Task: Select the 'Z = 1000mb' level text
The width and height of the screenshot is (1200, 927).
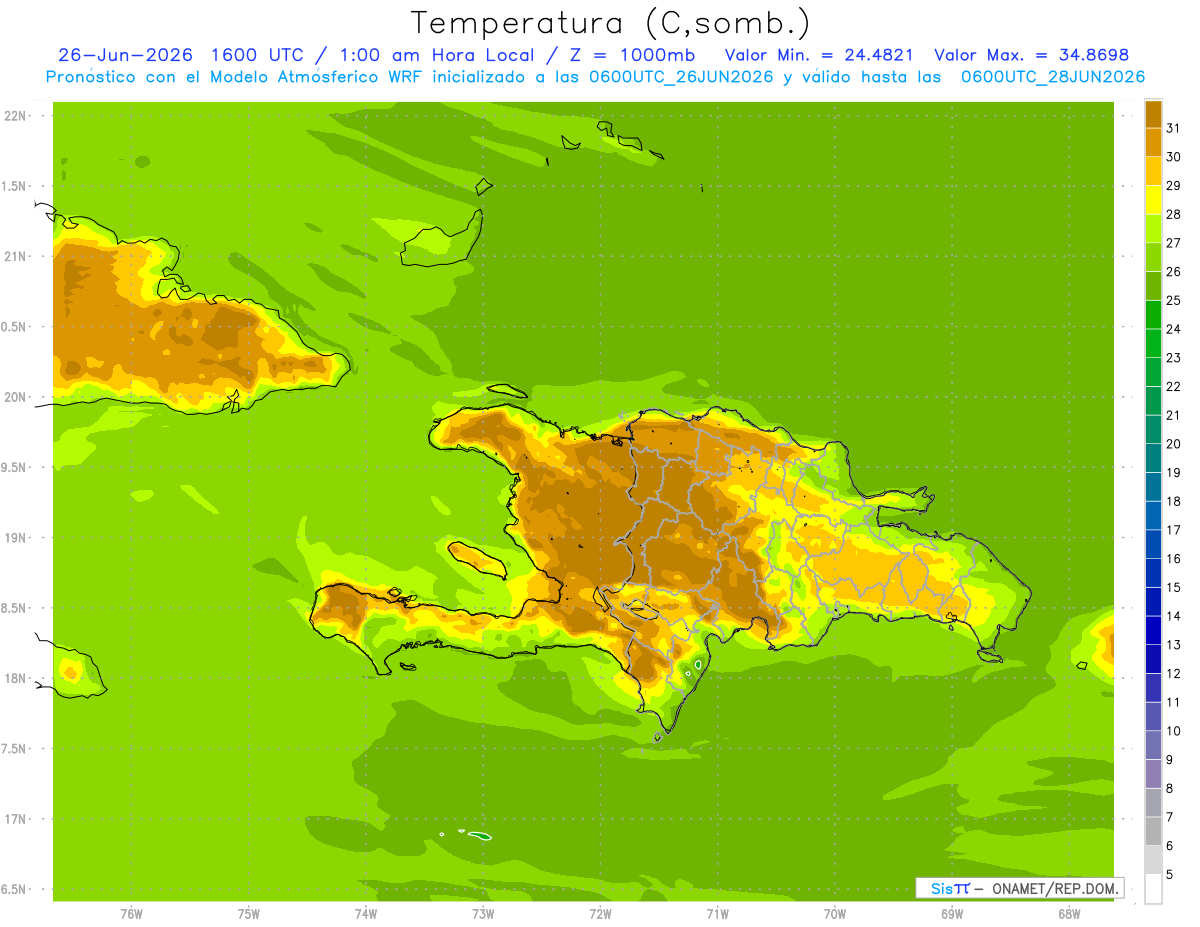Action: pos(634,55)
